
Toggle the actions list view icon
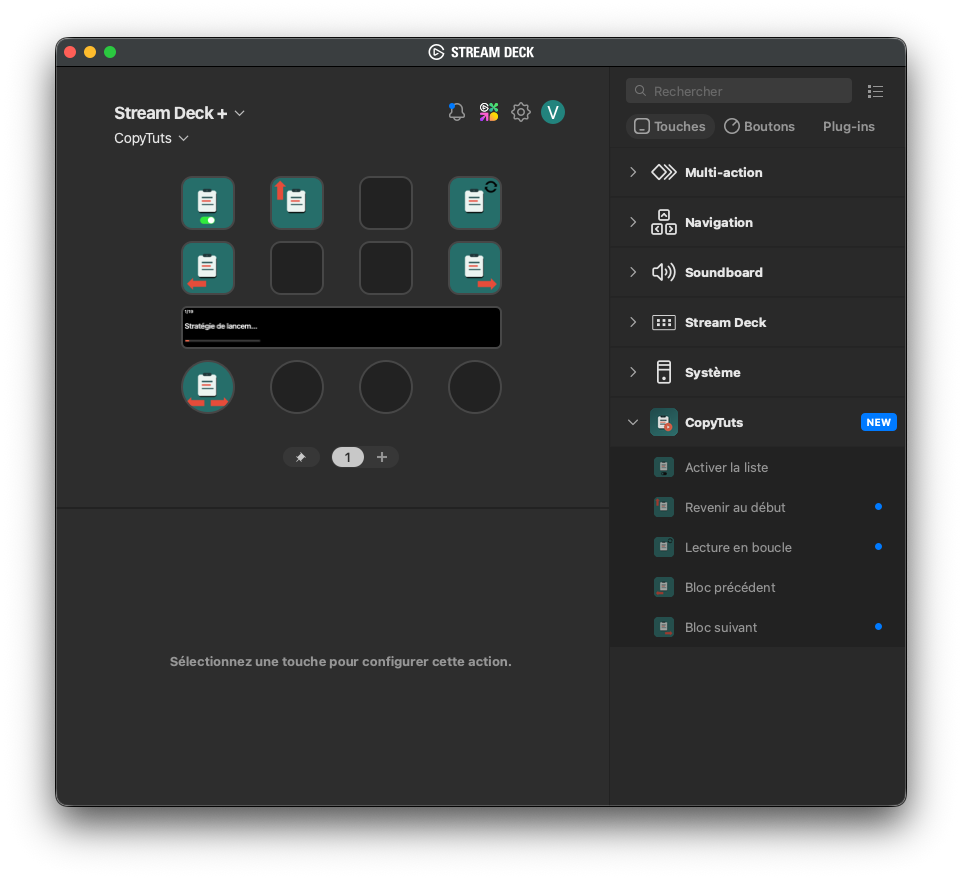point(875,91)
